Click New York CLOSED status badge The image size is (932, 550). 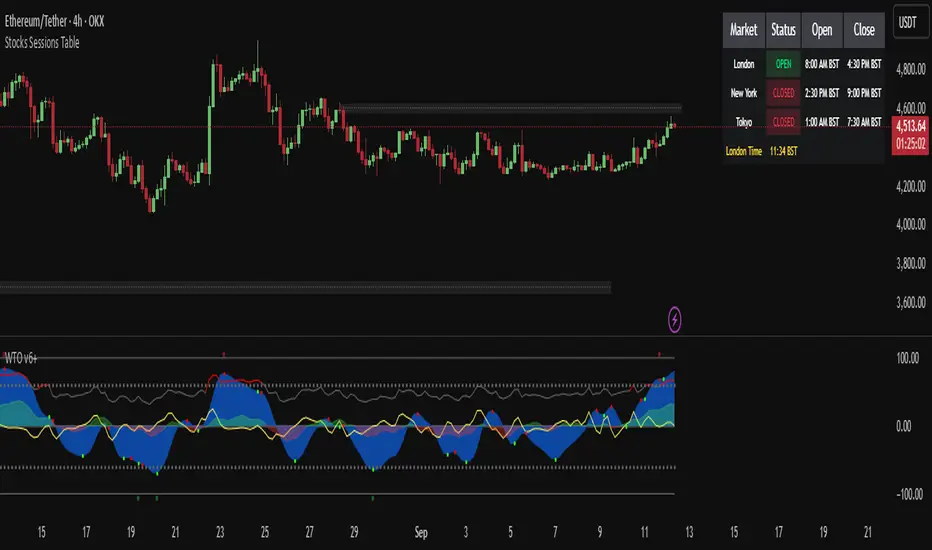(x=783, y=93)
